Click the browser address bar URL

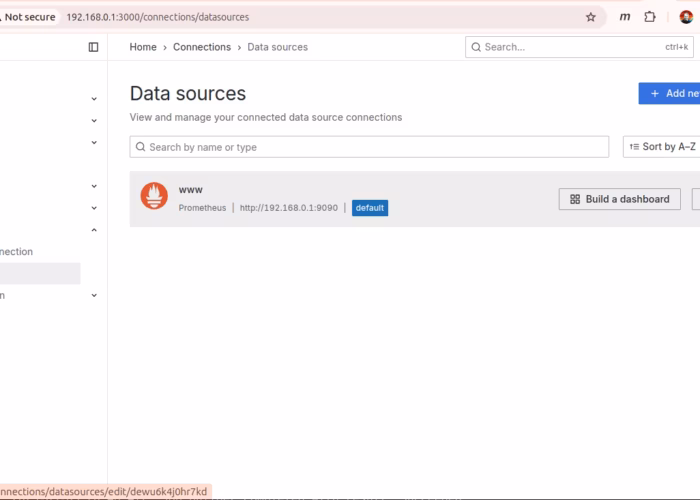coord(158,17)
